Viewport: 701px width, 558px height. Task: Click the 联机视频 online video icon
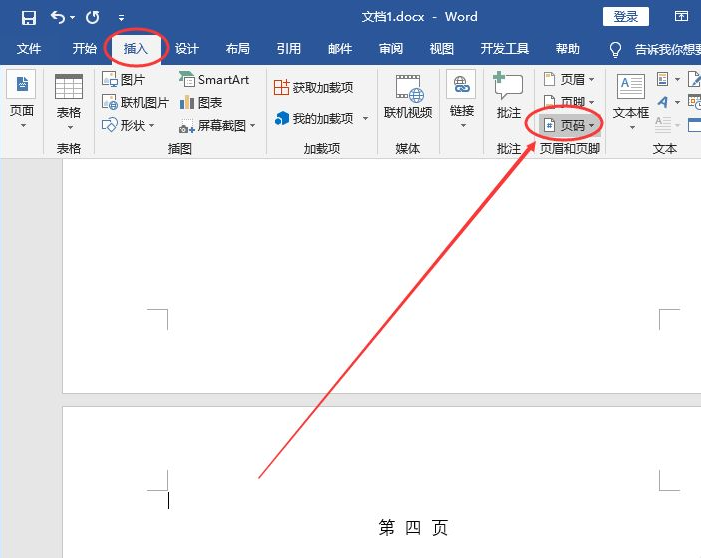click(408, 90)
